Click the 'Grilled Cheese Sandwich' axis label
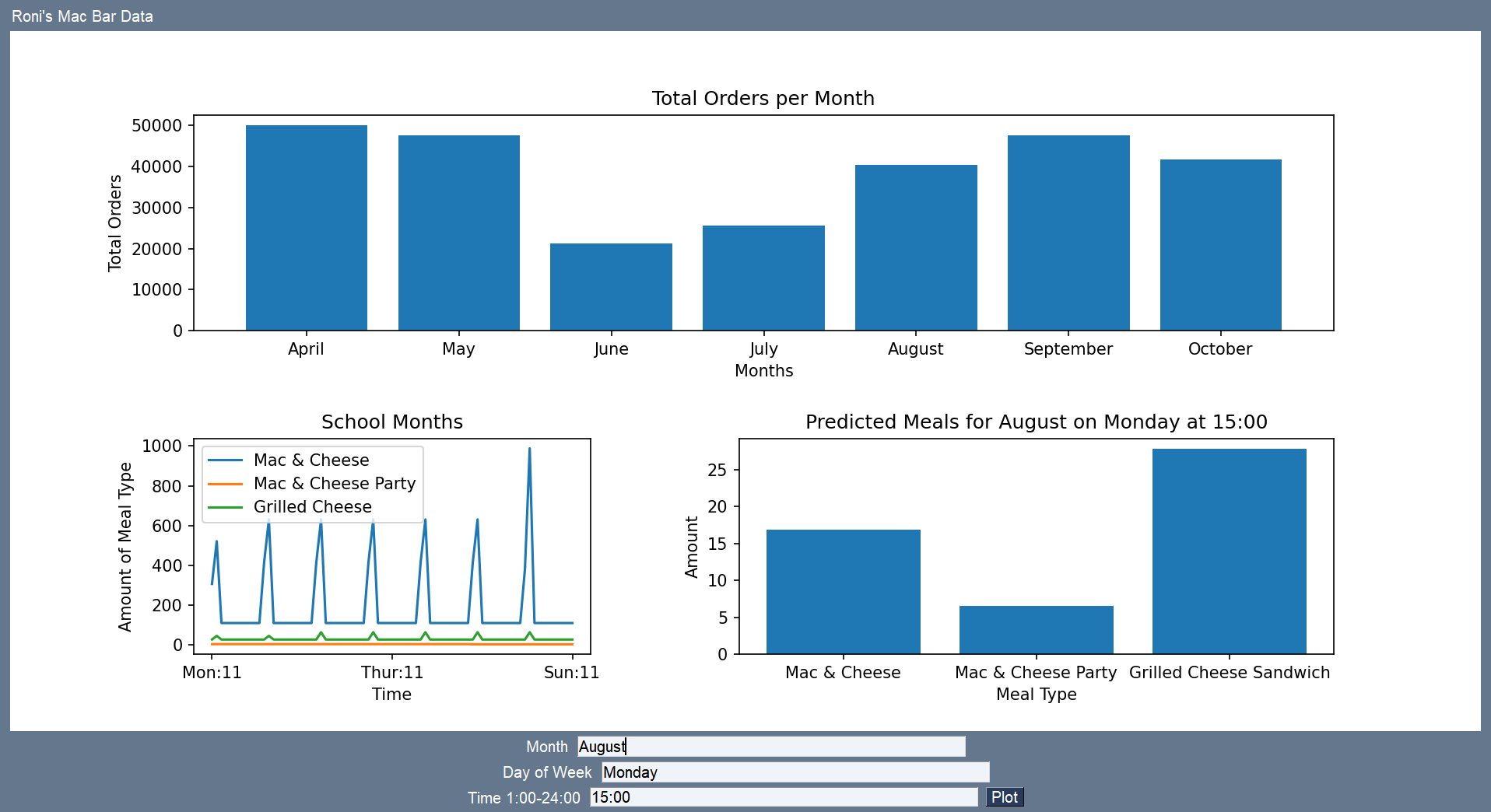The image size is (1491, 812). (1230, 673)
